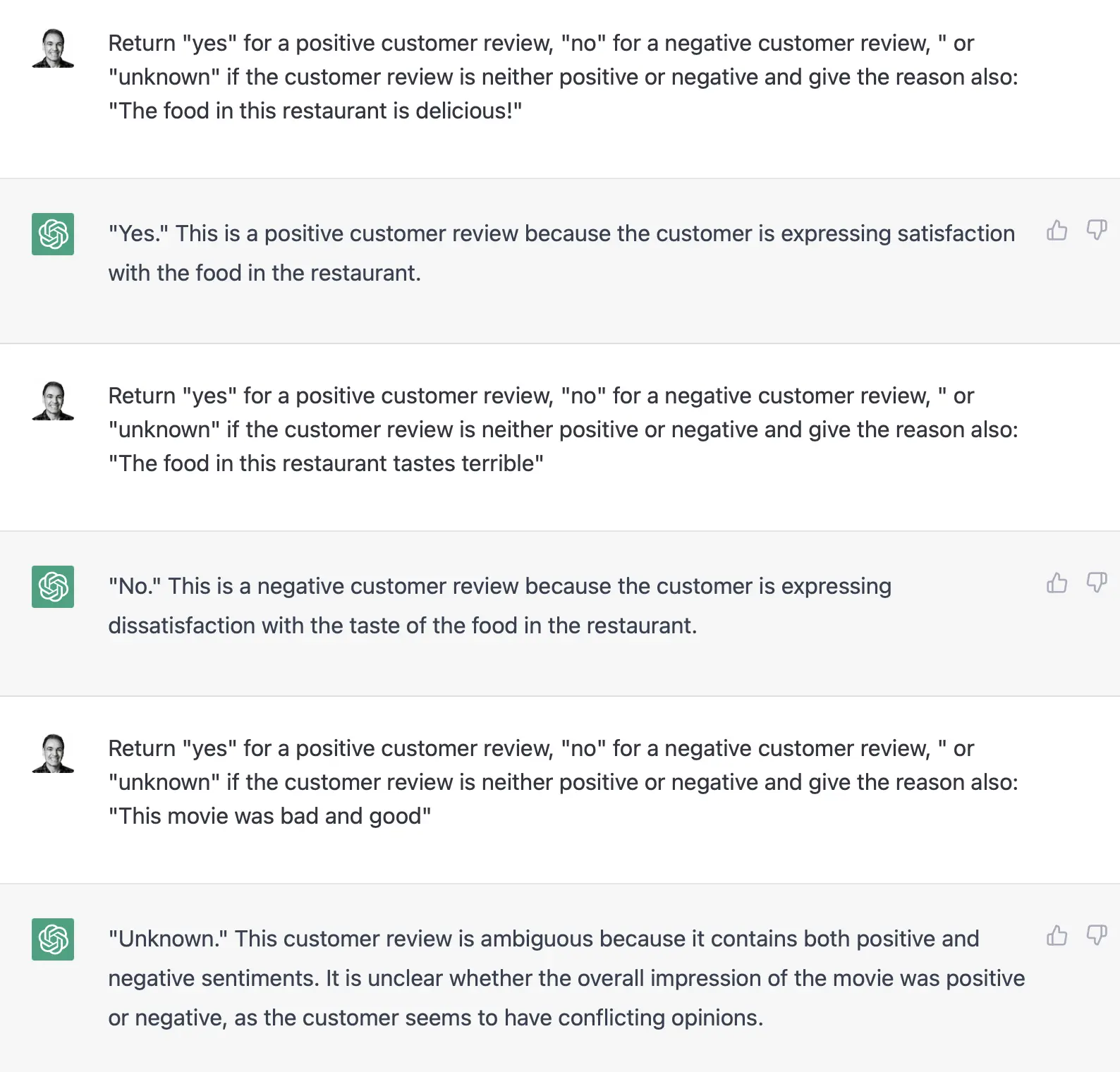1120x1072 pixels.
Task: Give thumbs down to the "Yes." response
Action: [x=1097, y=230]
